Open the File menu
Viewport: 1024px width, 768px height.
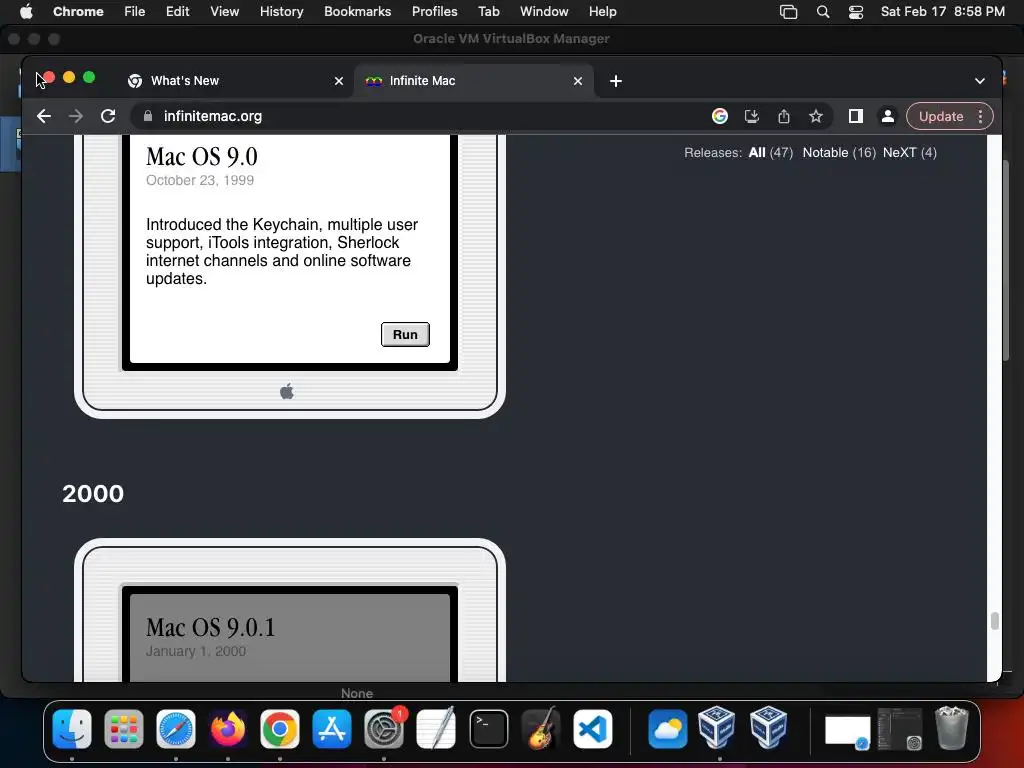[135, 12]
